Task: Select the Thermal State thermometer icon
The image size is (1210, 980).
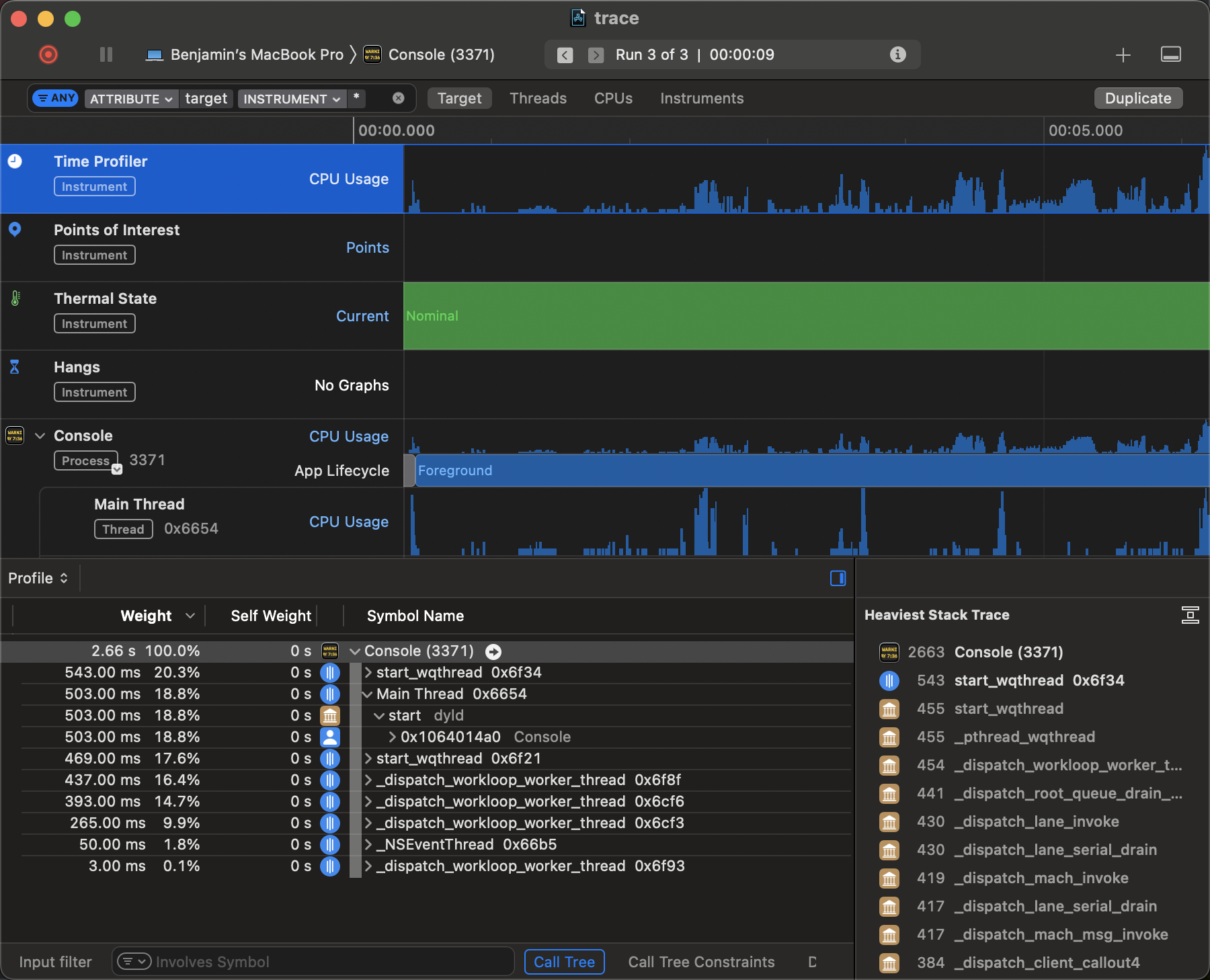Action: [x=15, y=298]
